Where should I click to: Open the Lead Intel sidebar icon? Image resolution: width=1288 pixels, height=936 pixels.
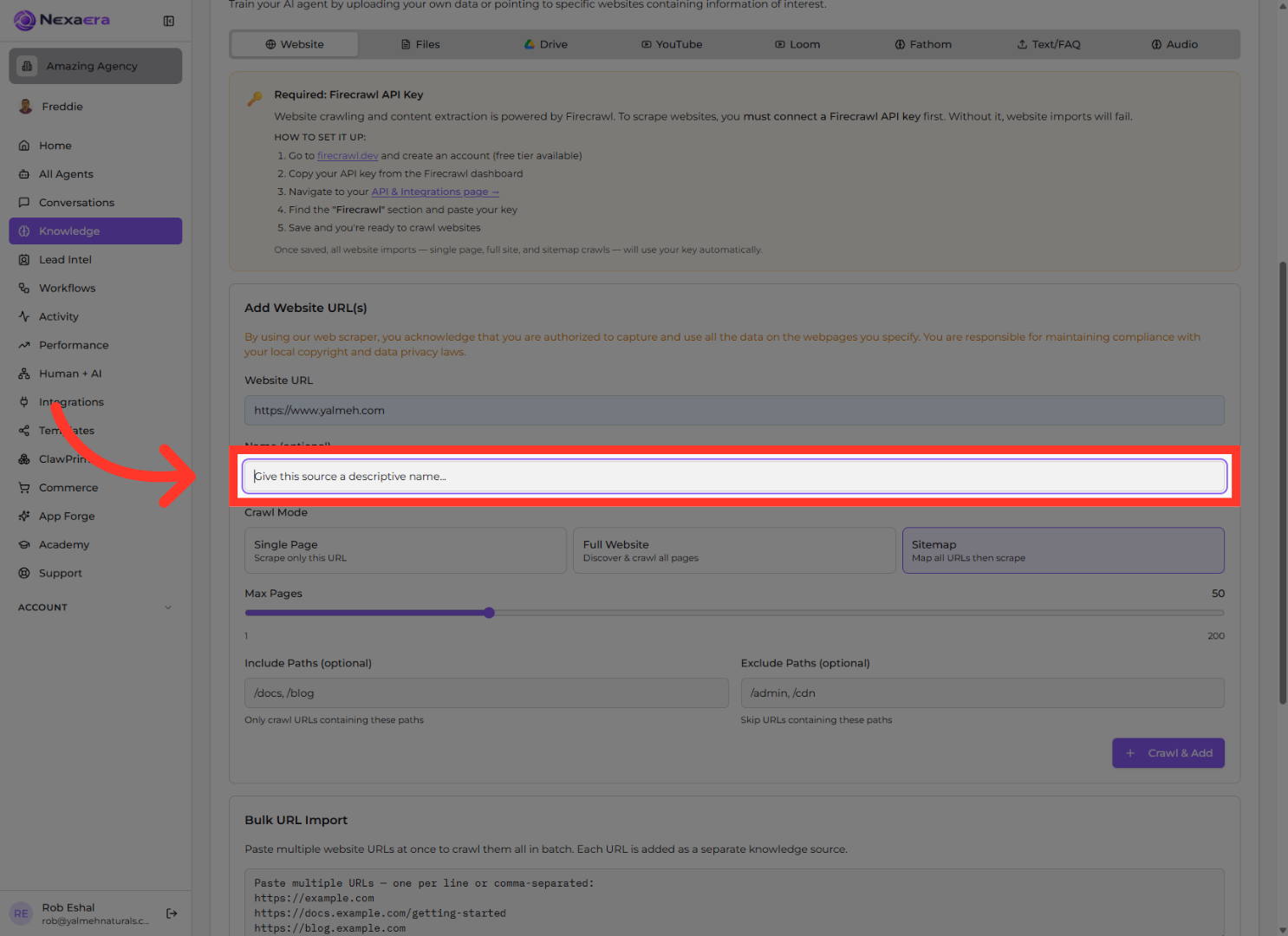[24, 260]
